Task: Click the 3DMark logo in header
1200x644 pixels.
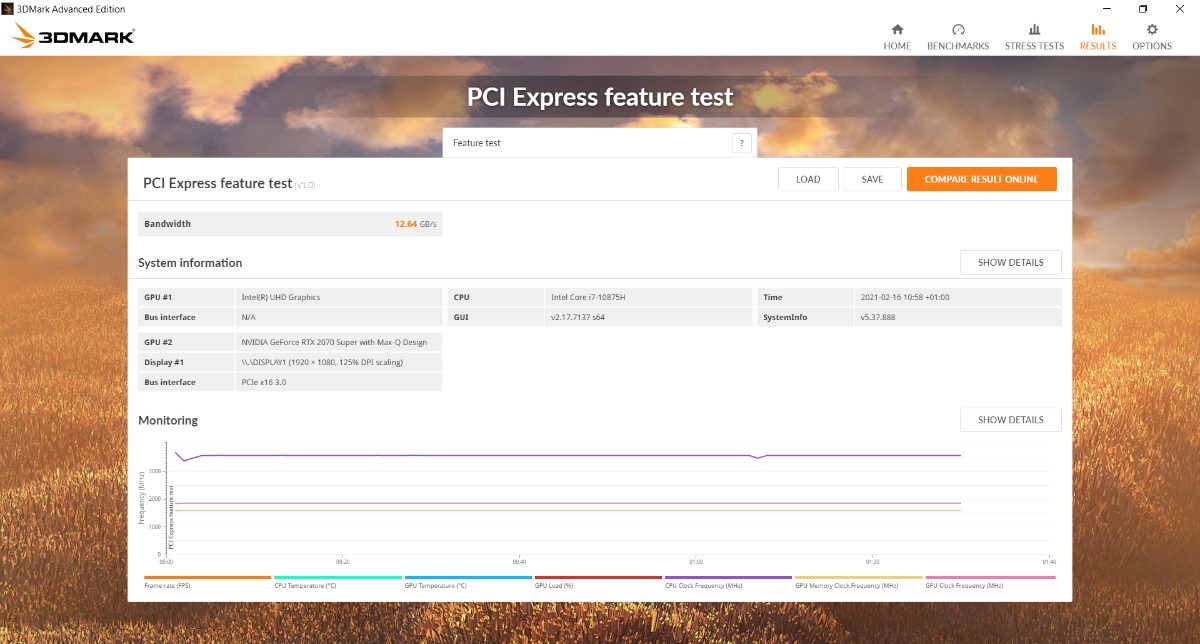Action: 73,37
